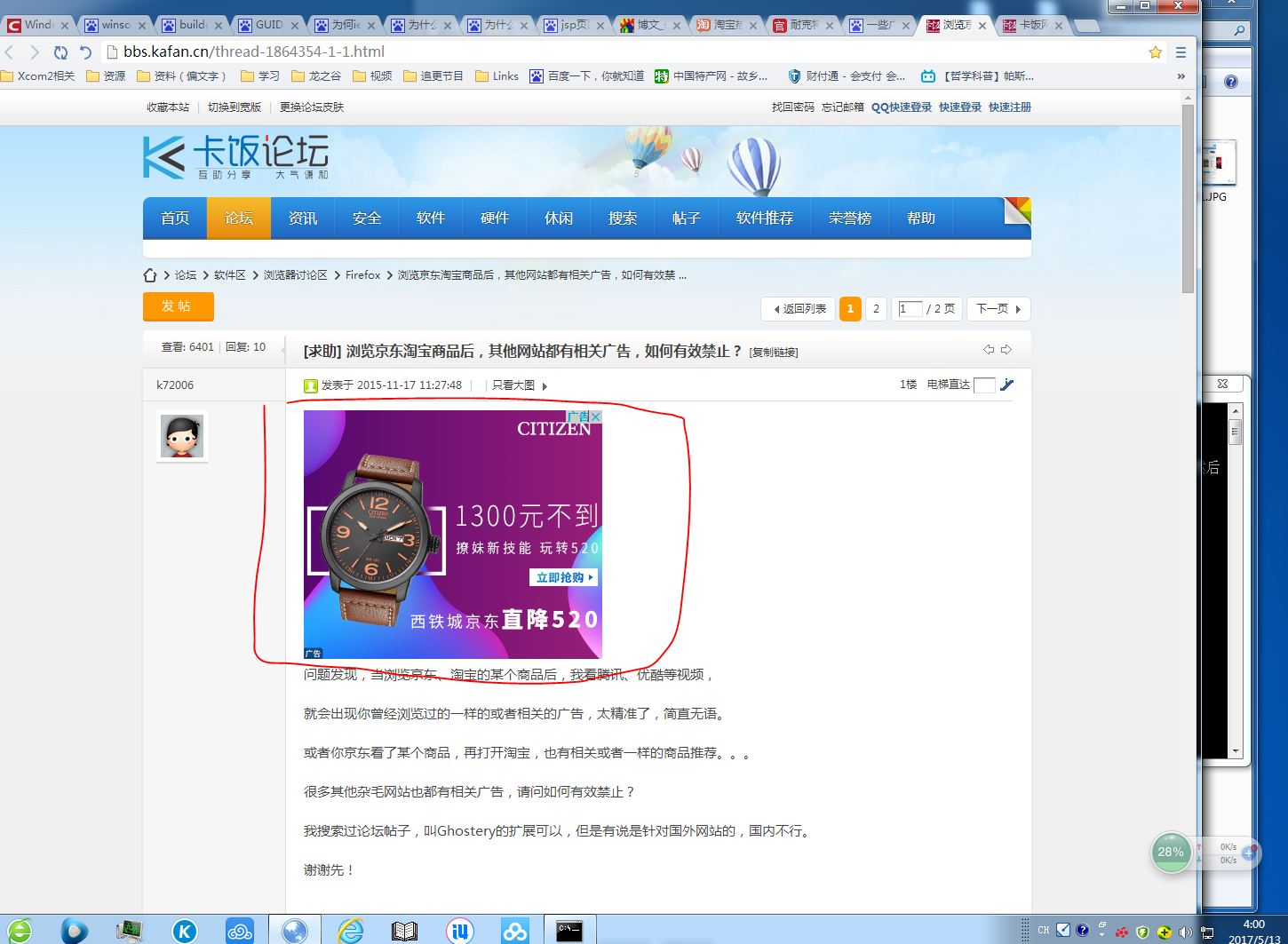Click the undo/restore arrow next to refresh
Screen dimensions: 1288x944
[85, 52]
